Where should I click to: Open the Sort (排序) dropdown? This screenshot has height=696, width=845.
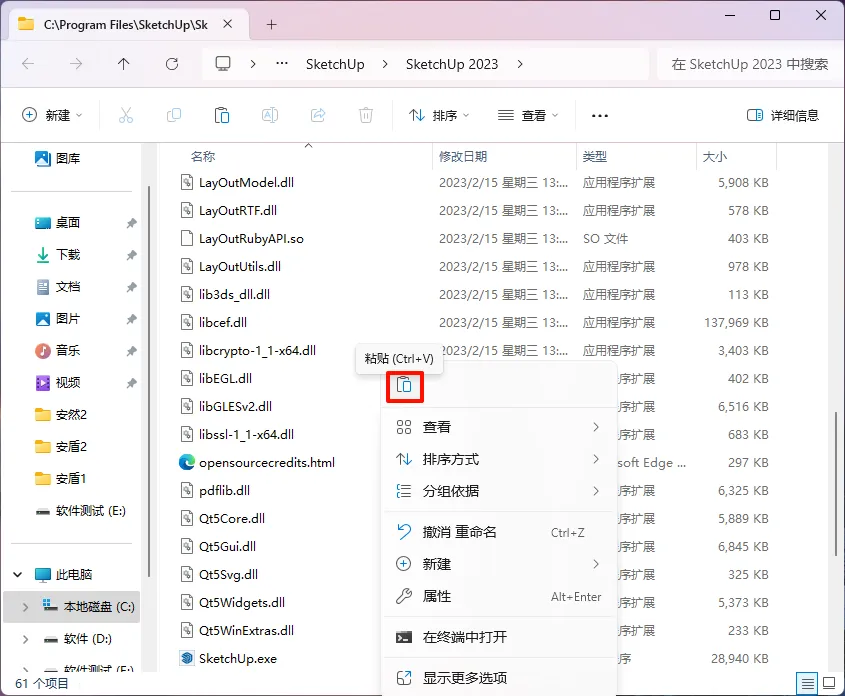(439, 115)
